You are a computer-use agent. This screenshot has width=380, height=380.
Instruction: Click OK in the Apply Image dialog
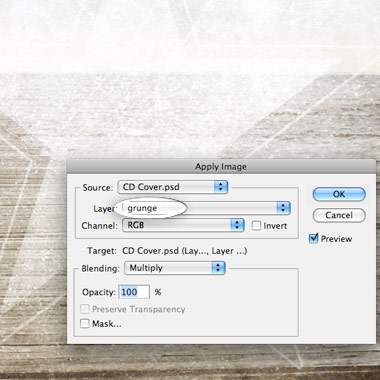[x=339, y=194]
